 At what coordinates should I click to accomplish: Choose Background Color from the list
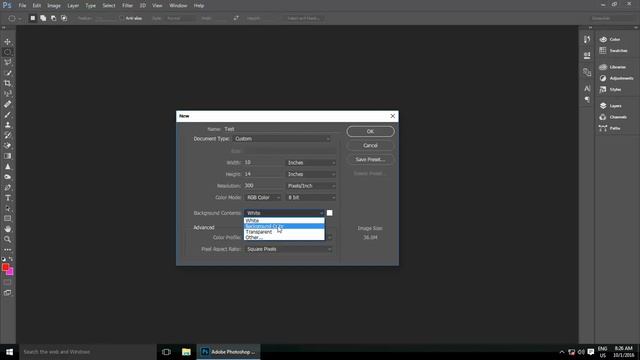[284, 226]
